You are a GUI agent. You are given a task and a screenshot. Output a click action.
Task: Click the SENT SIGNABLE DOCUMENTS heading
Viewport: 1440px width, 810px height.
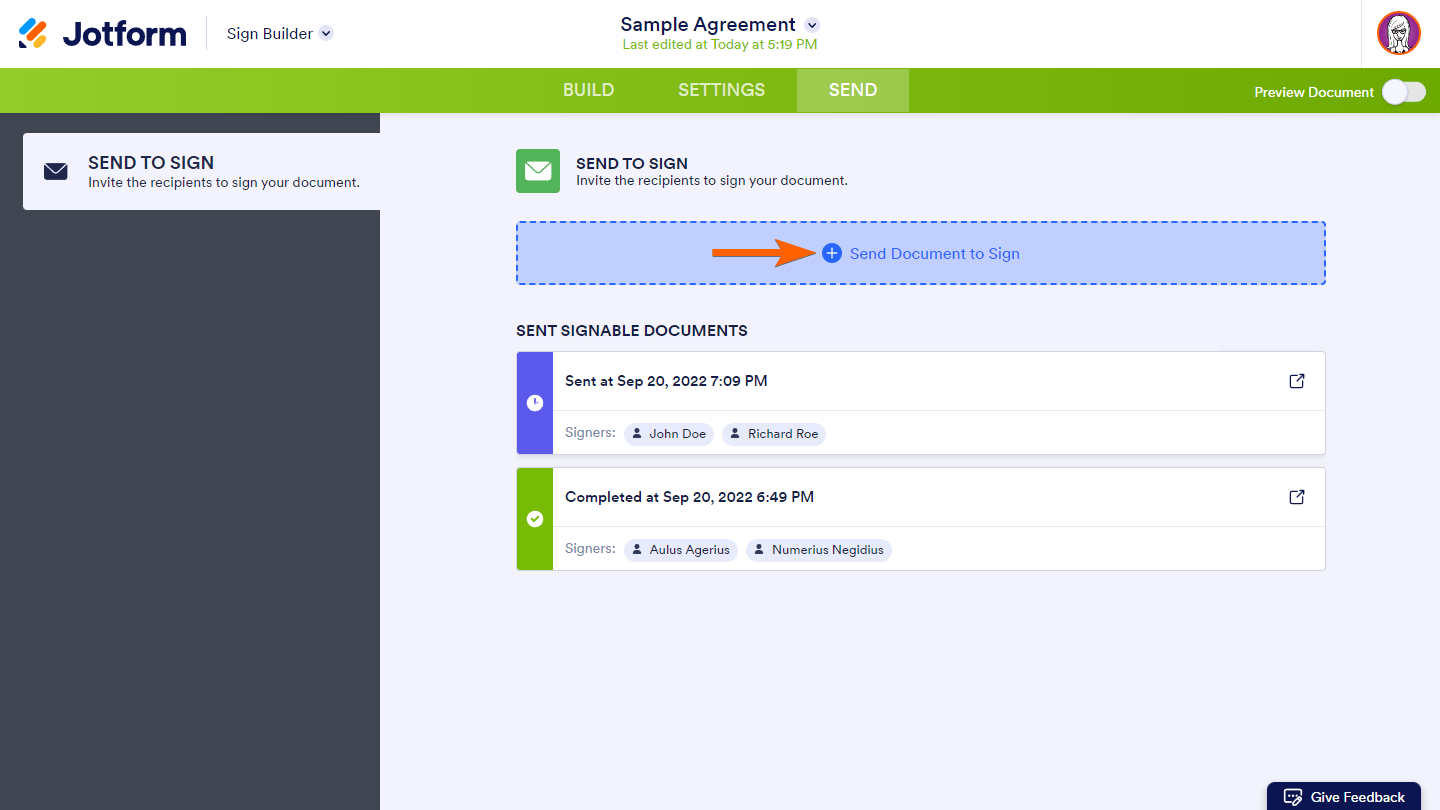point(632,331)
